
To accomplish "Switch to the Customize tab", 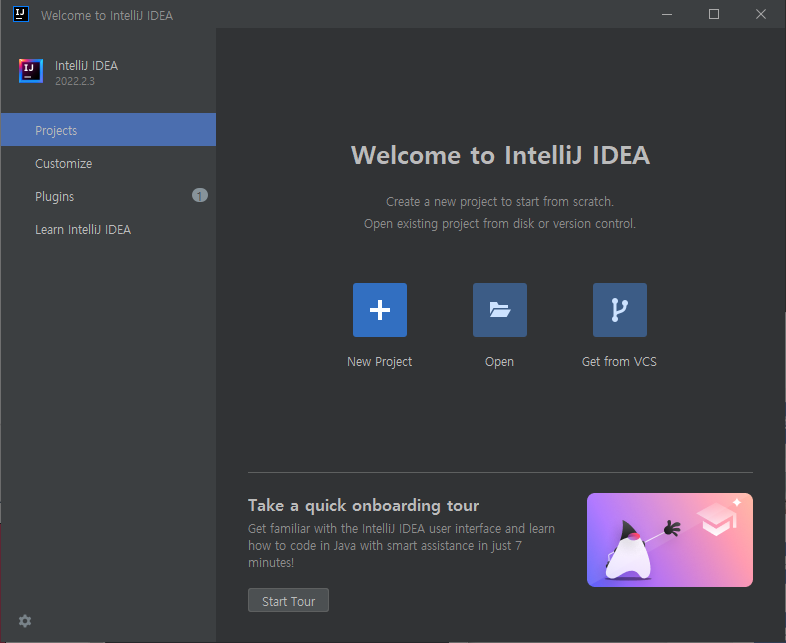I will [108, 163].
